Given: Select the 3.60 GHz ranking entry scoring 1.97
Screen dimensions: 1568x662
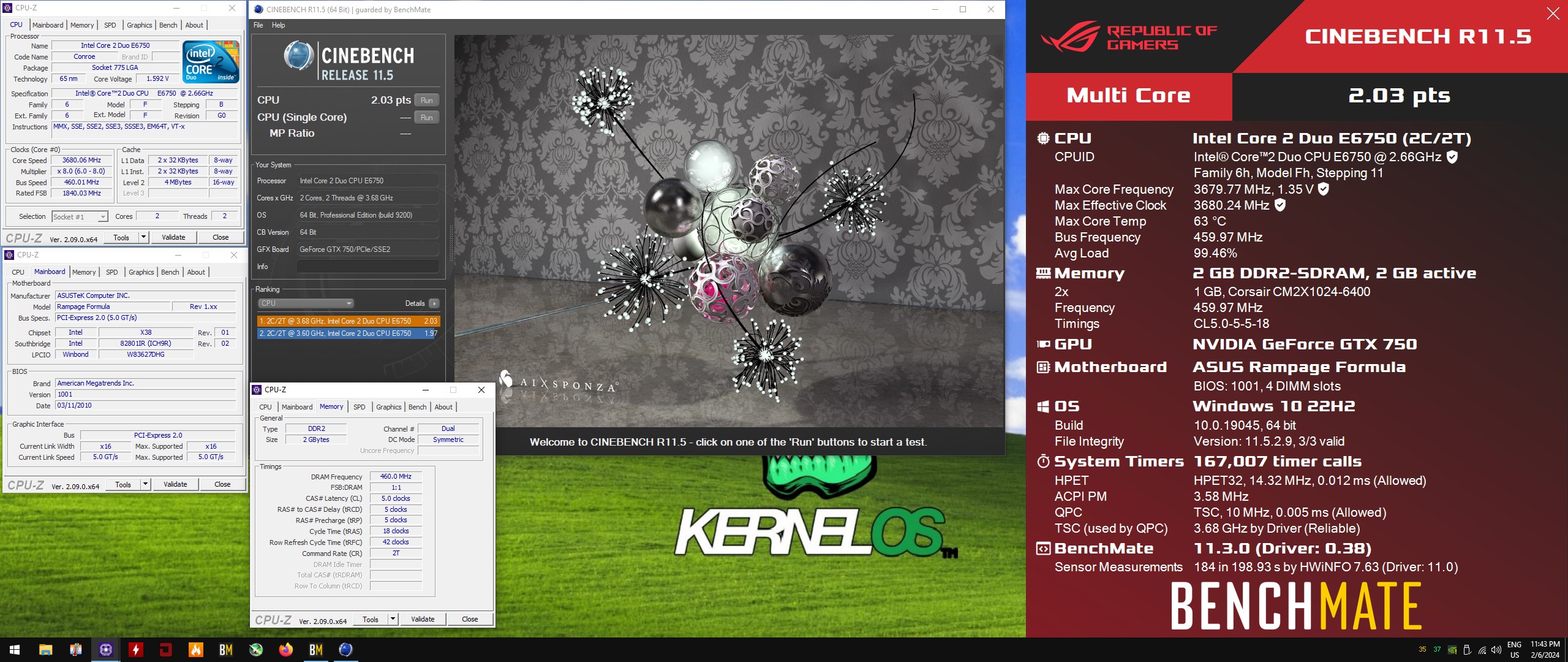Looking at the screenshot, I should (x=349, y=333).
